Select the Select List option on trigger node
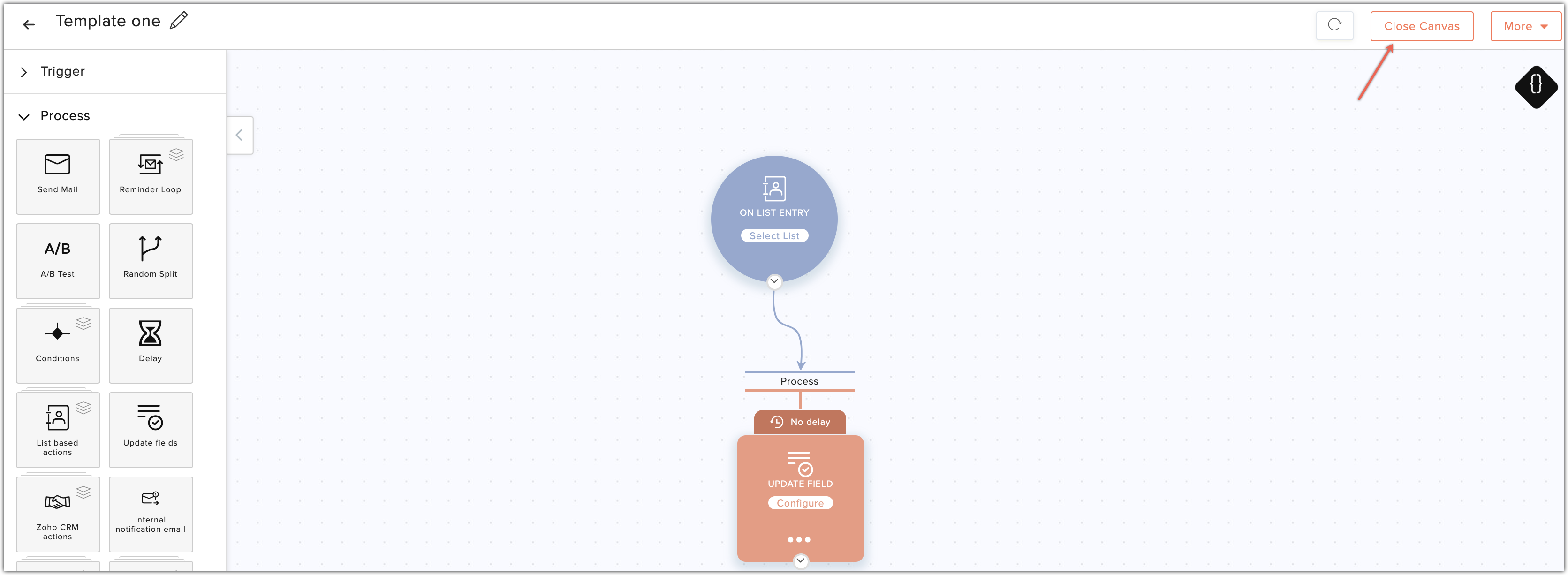 coord(775,235)
